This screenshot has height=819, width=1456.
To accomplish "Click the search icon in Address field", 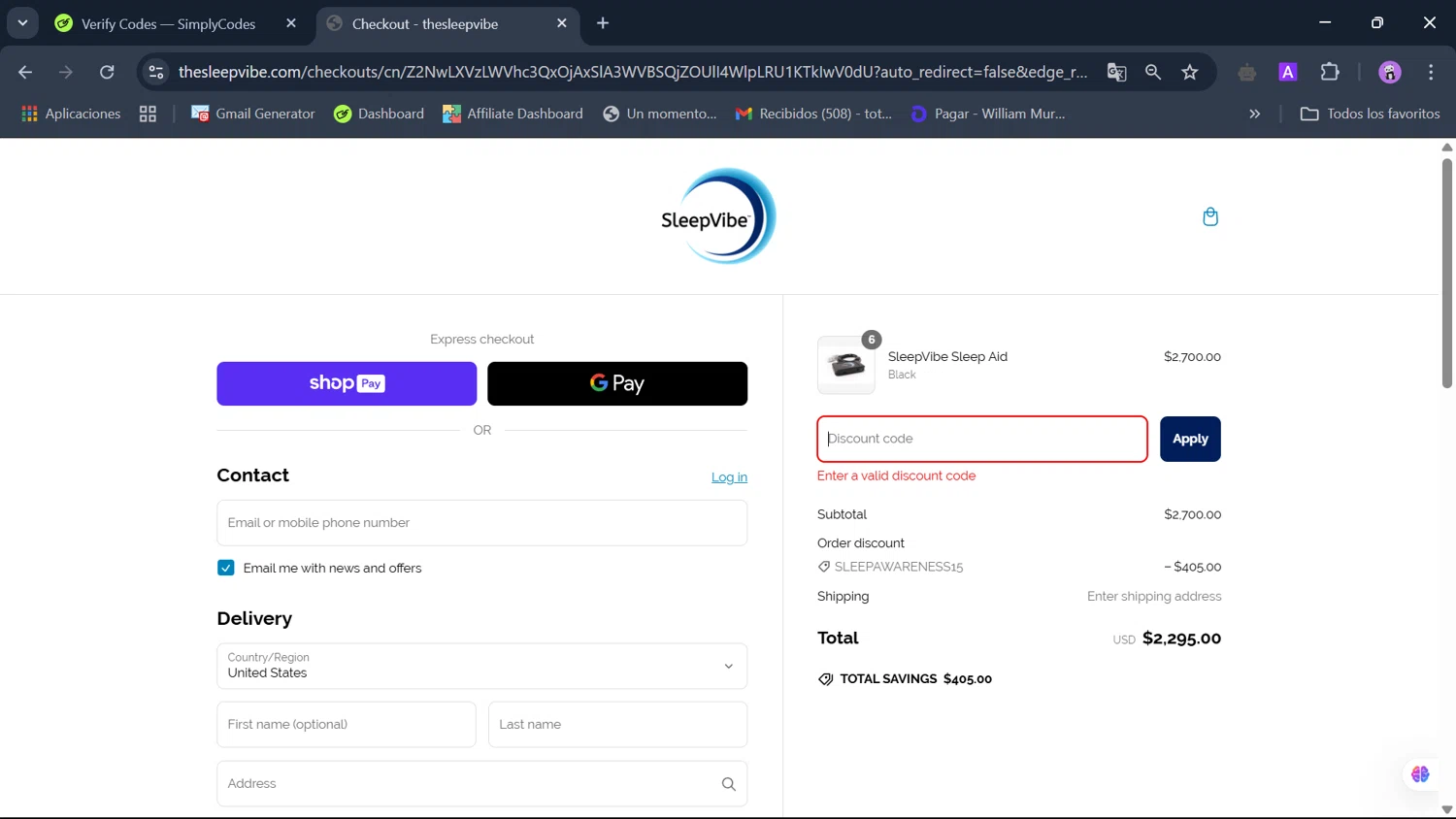I will (728, 784).
